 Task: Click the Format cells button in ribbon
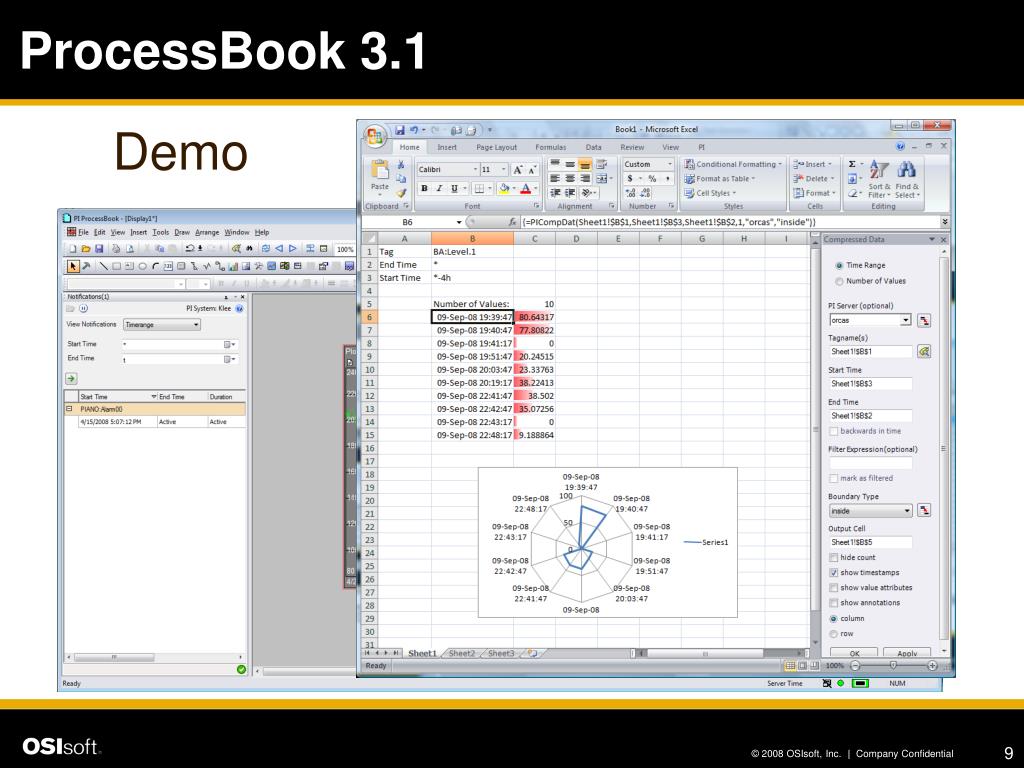[x=814, y=193]
